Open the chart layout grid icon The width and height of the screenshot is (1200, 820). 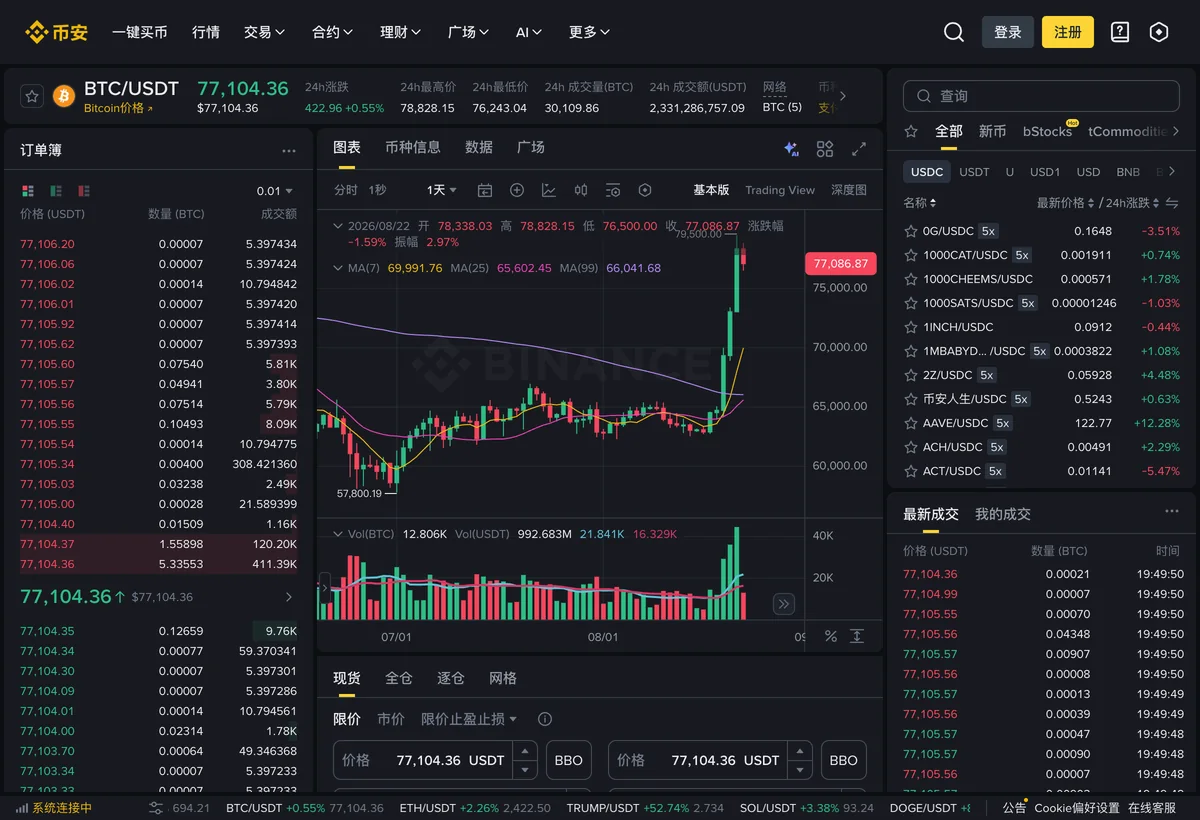(x=825, y=149)
